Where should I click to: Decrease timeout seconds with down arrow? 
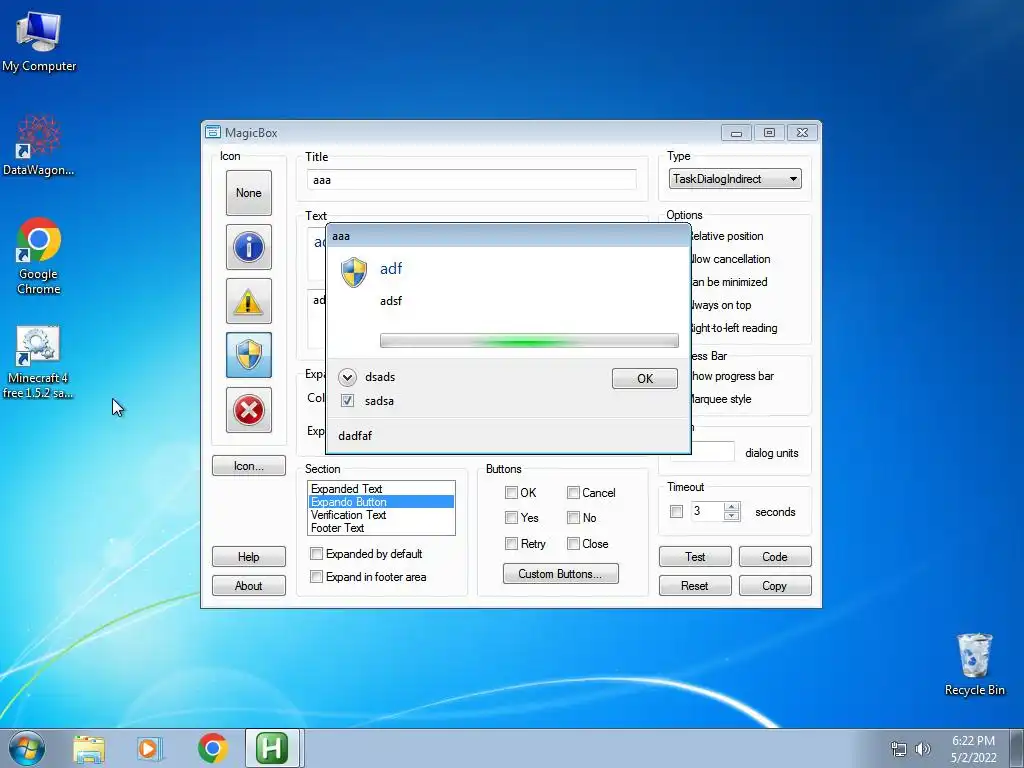pyautogui.click(x=732, y=516)
